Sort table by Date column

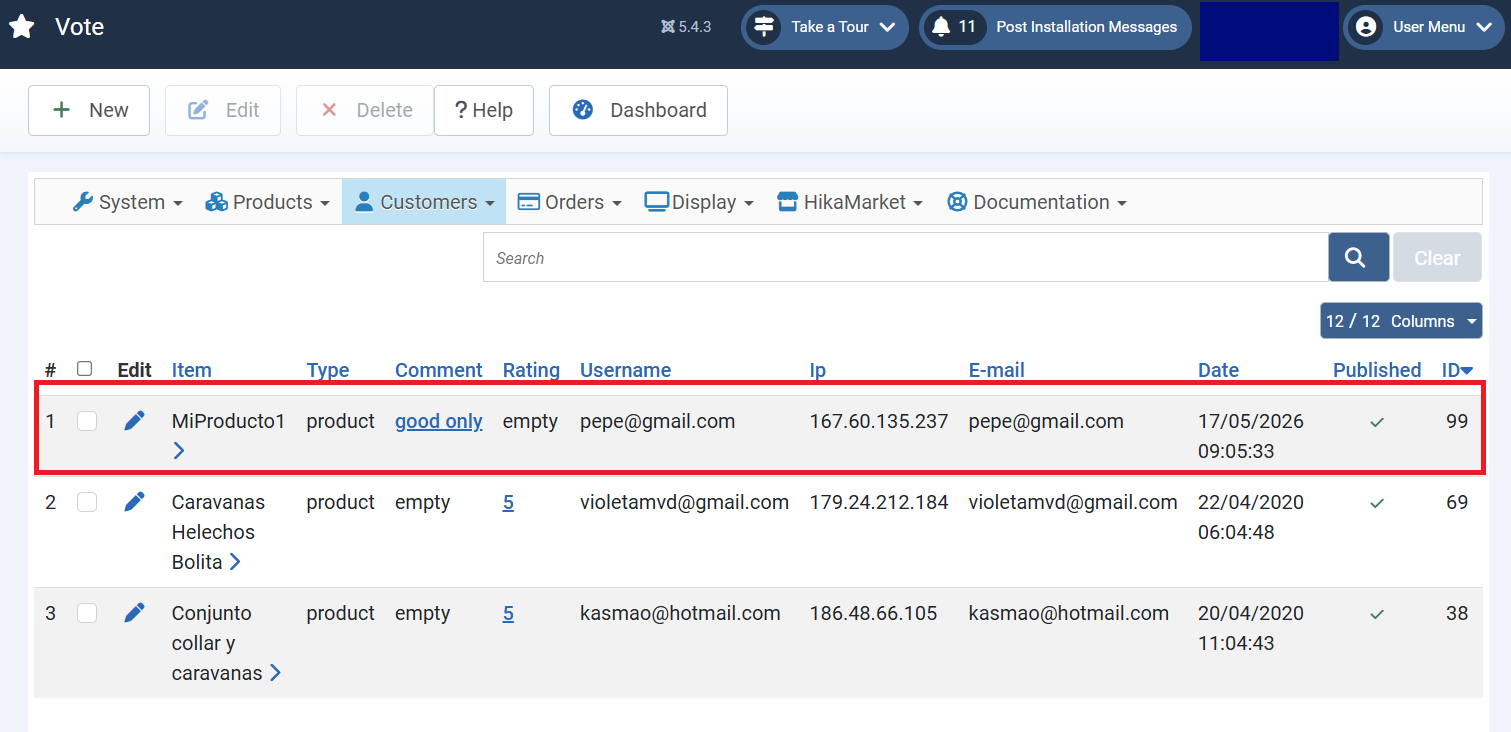coord(1218,370)
